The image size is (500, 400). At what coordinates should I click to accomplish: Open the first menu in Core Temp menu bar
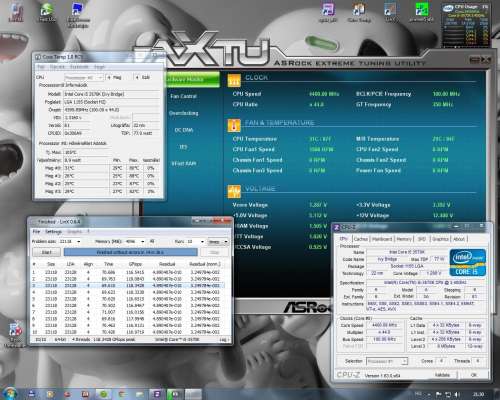pyautogui.click(x=41, y=67)
